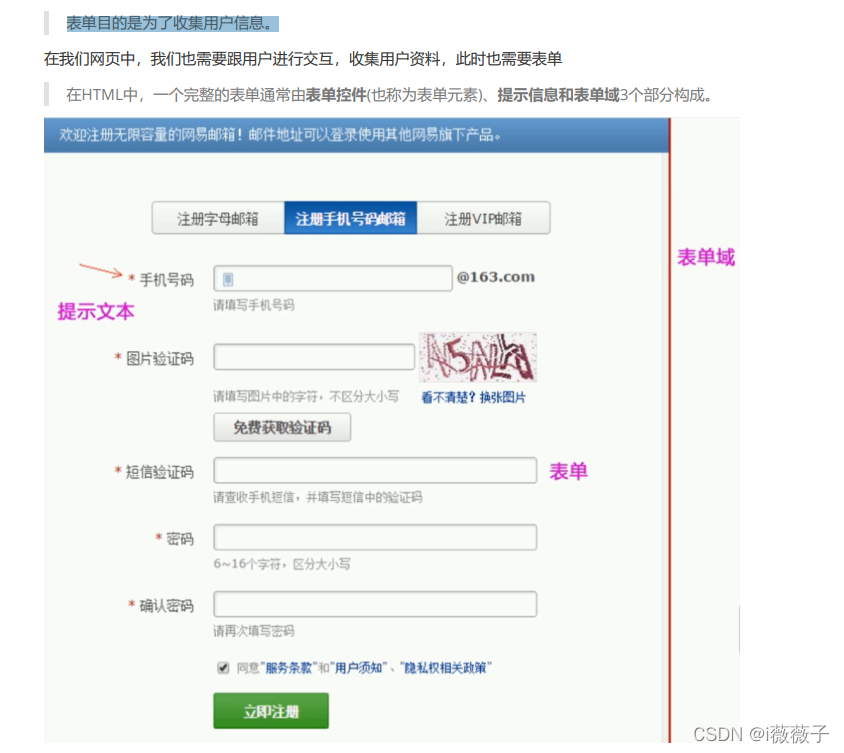844x753 pixels.
Task: Open the 用户须知 link
Action: pos(358,668)
